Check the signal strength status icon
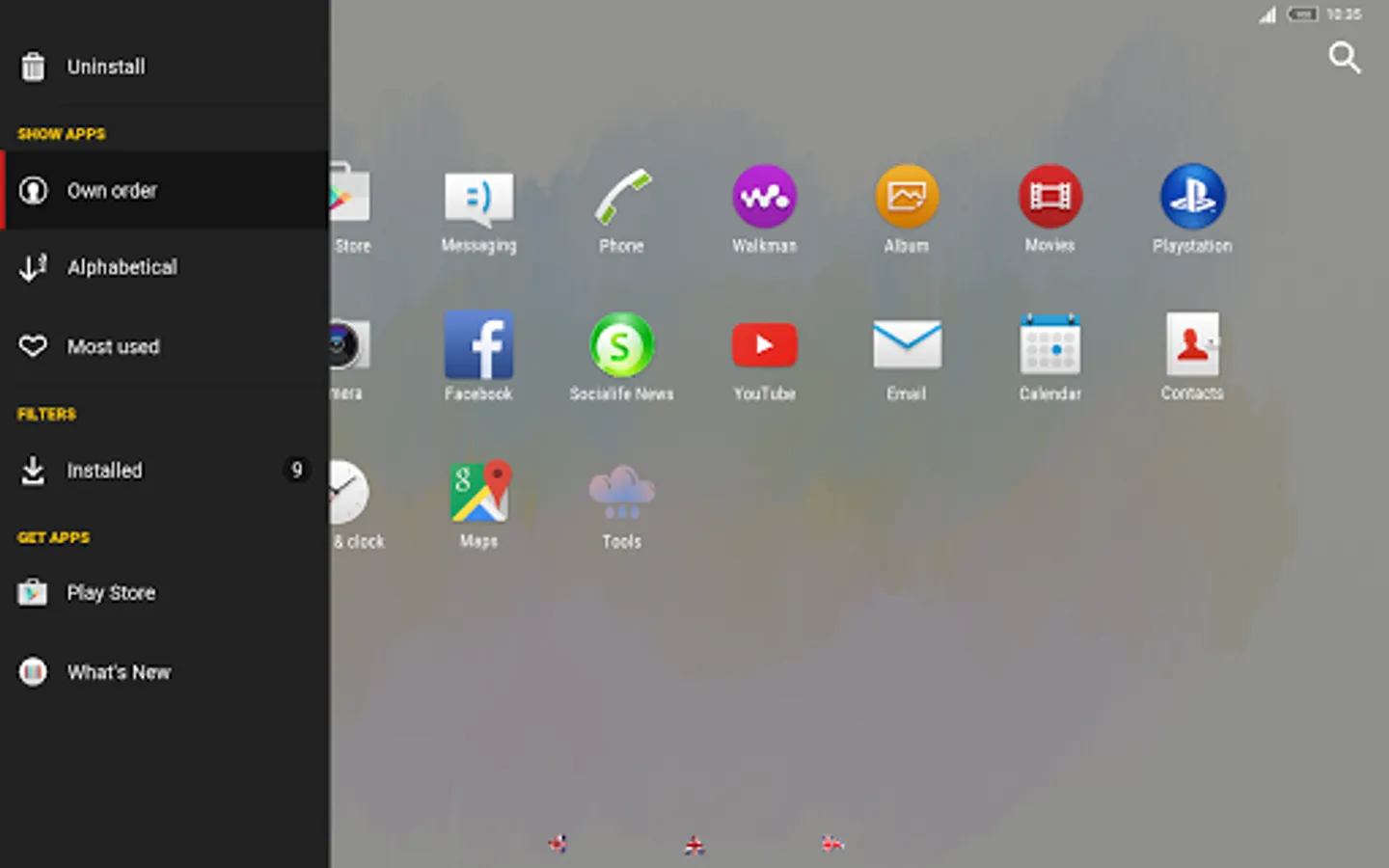The image size is (1389, 868). [x=1267, y=14]
